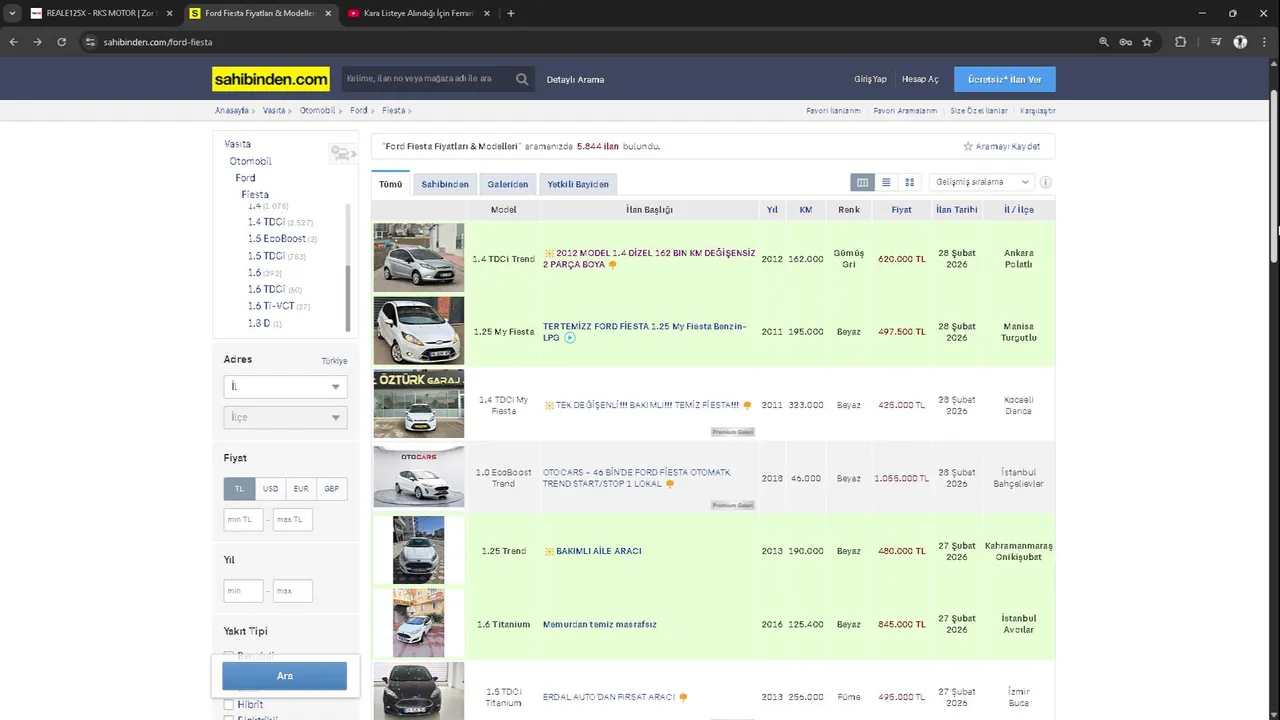This screenshot has height=720, width=1280.
Task: Click the site search text box
Action: 428,79
